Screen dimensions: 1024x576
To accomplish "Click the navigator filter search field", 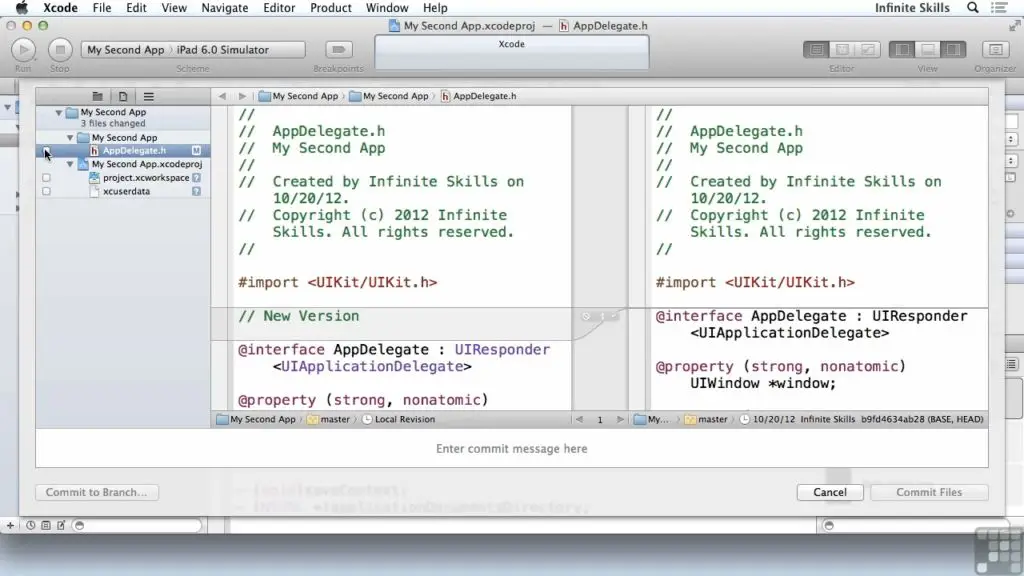I will click(x=137, y=525).
